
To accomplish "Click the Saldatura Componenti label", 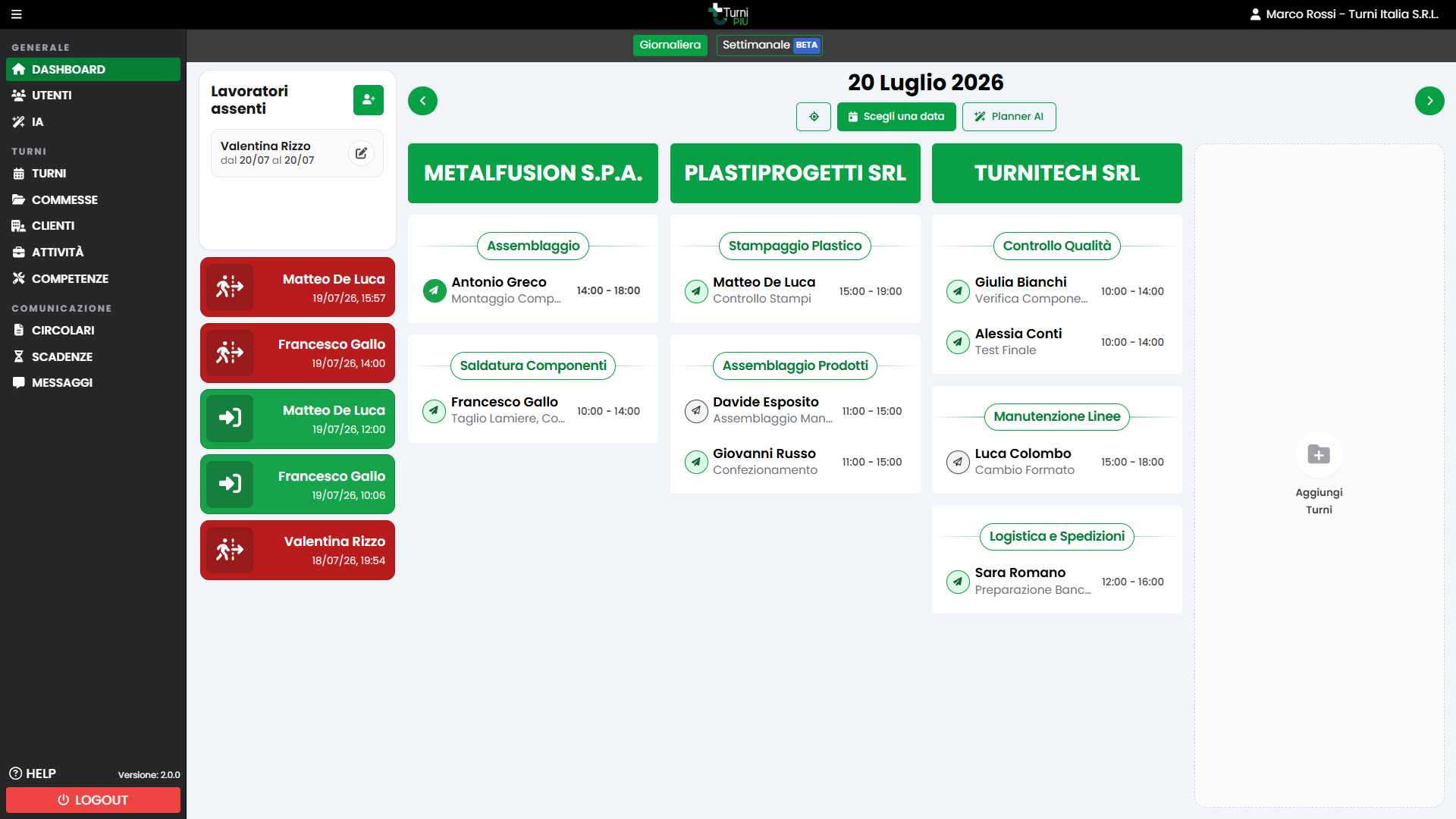I will click(x=533, y=366).
